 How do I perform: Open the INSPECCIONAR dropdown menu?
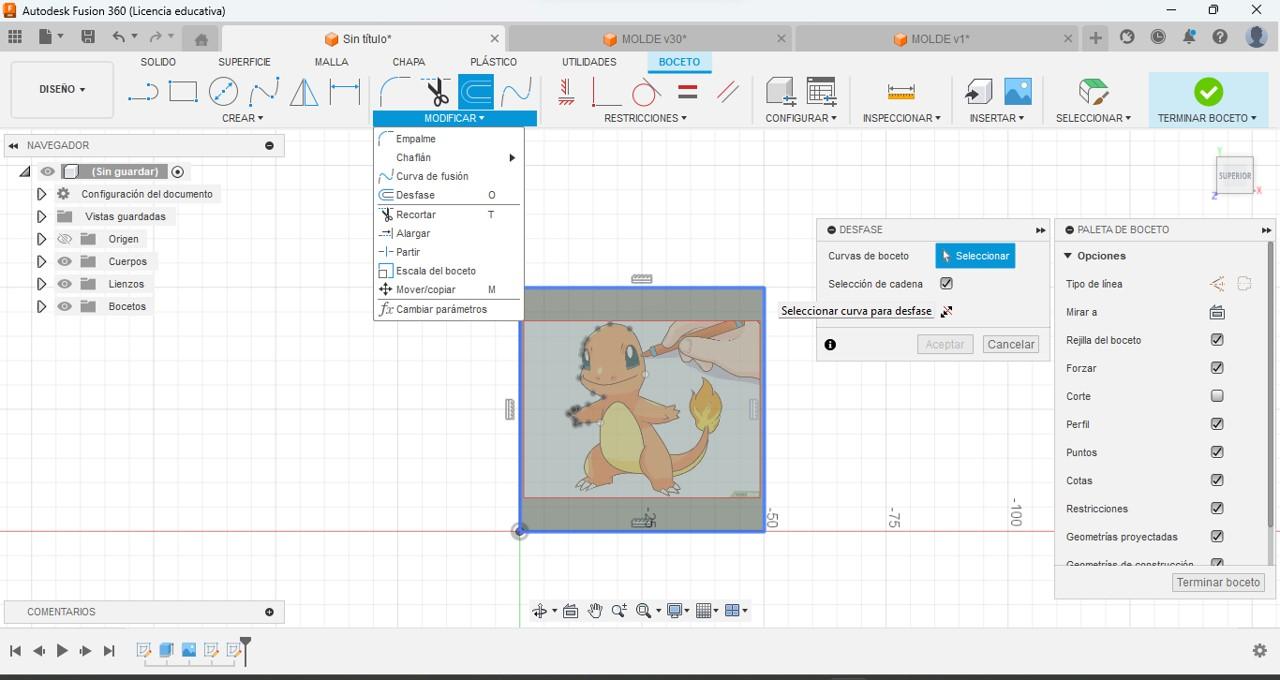point(901,118)
